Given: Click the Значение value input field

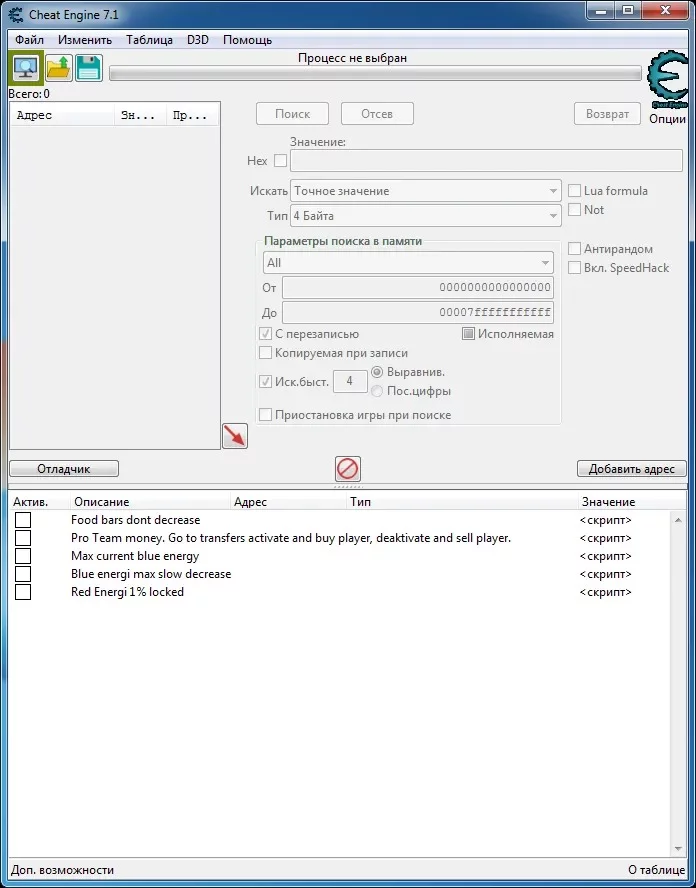Looking at the screenshot, I should [x=486, y=161].
